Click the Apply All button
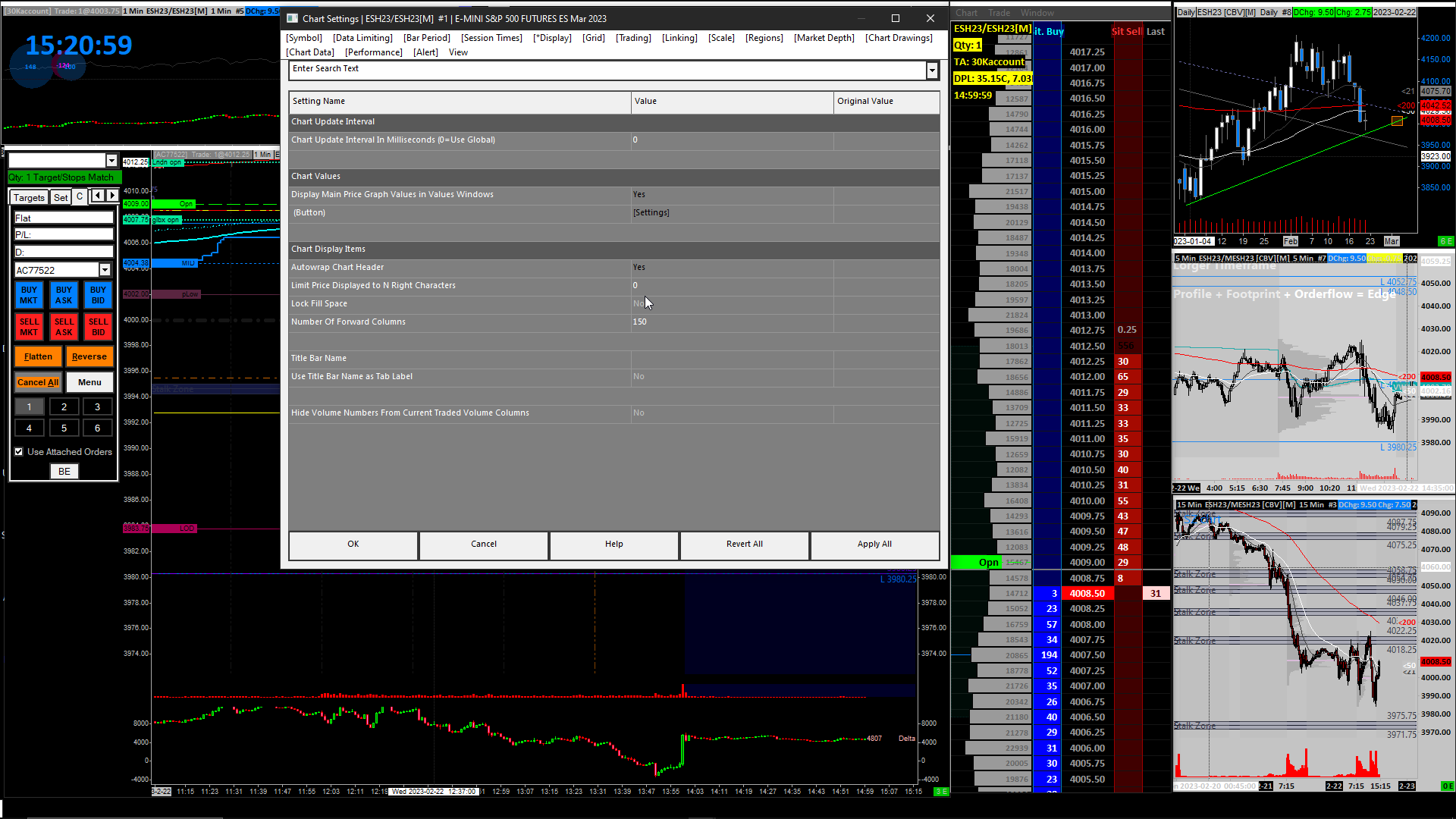The height and width of the screenshot is (819, 1456). tap(874, 544)
